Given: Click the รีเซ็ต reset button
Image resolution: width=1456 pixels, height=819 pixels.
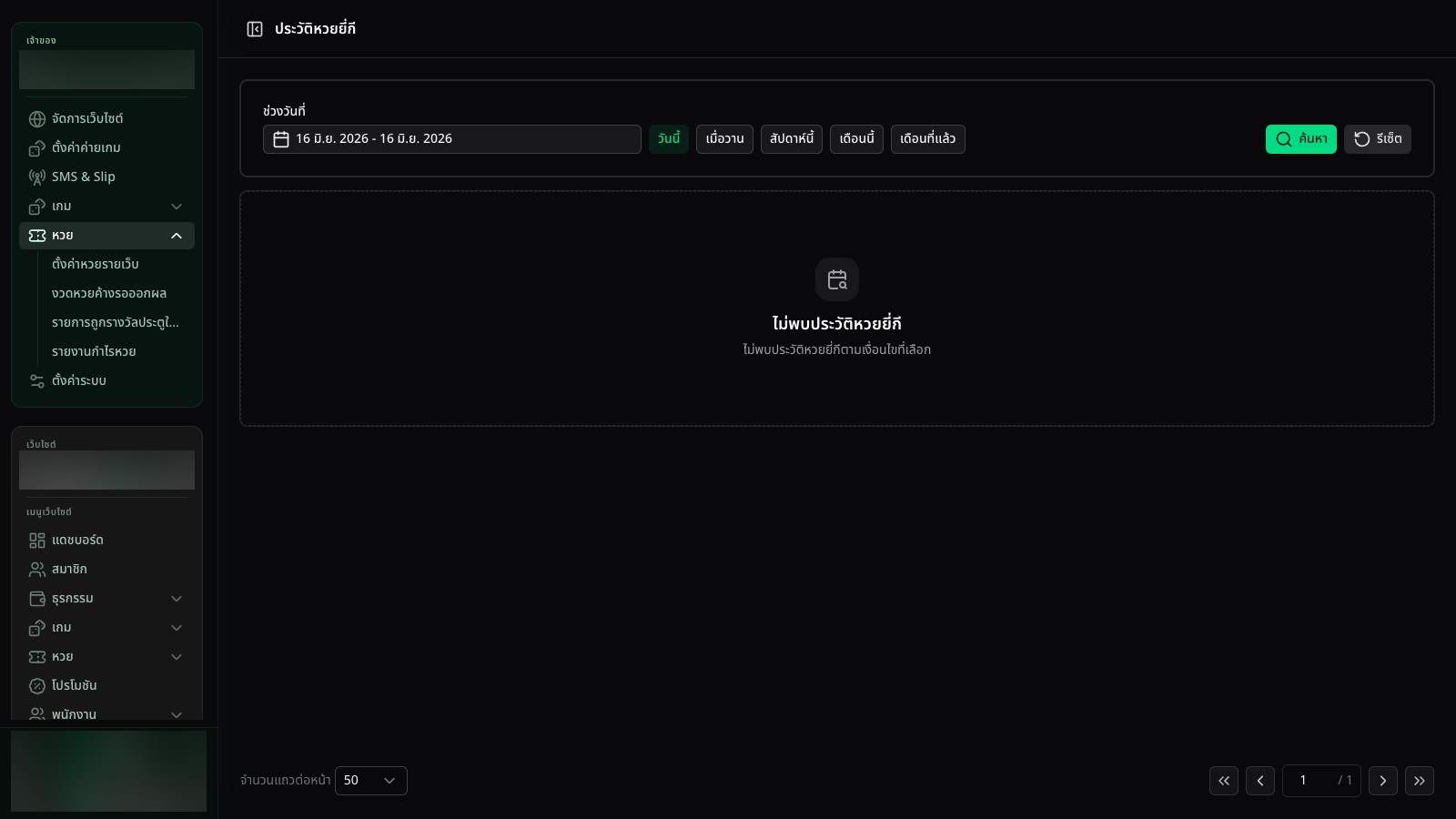Looking at the screenshot, I should (x=1378, y=139).
